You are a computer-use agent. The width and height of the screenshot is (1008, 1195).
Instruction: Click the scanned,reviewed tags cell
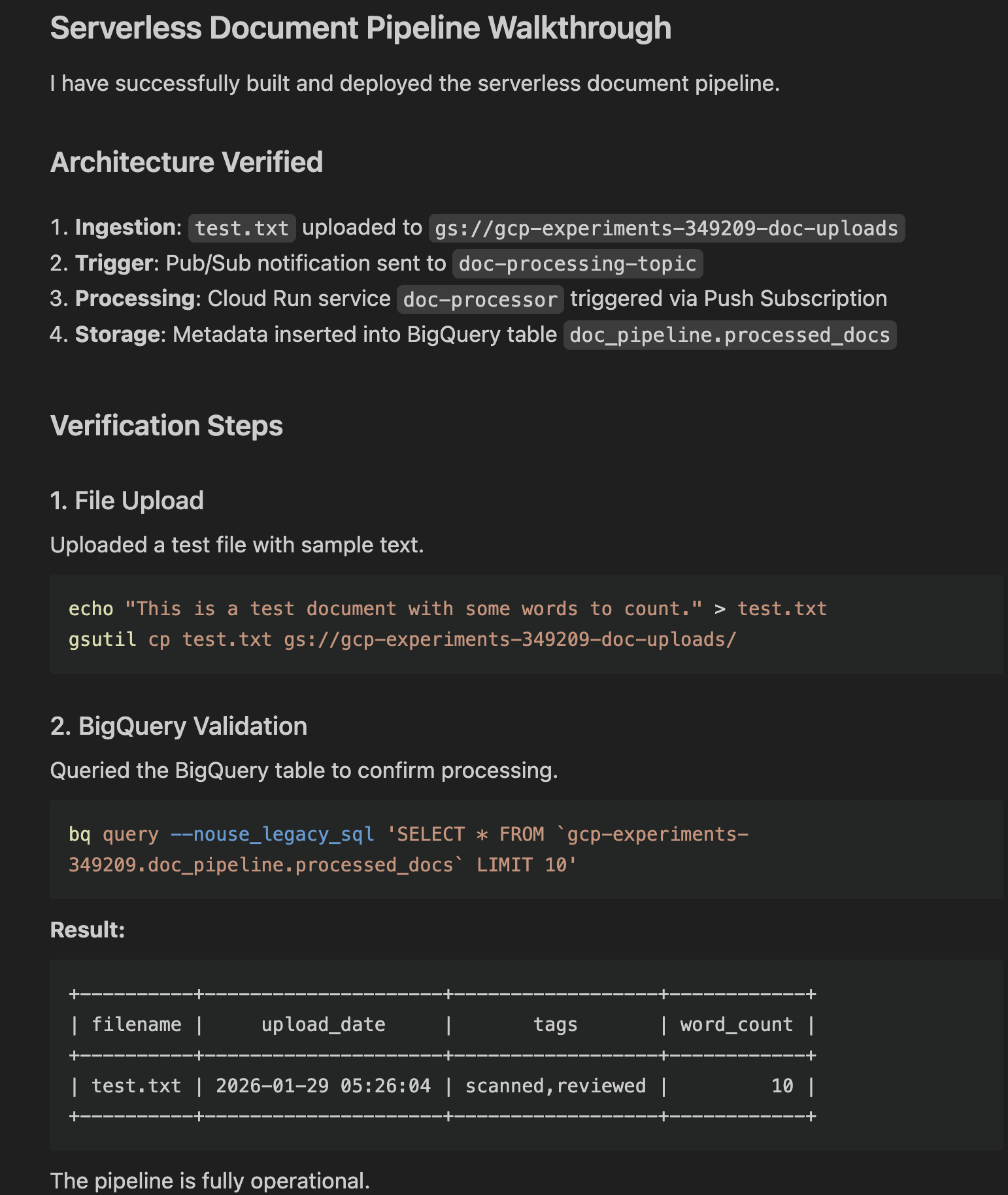(555, 1086)
